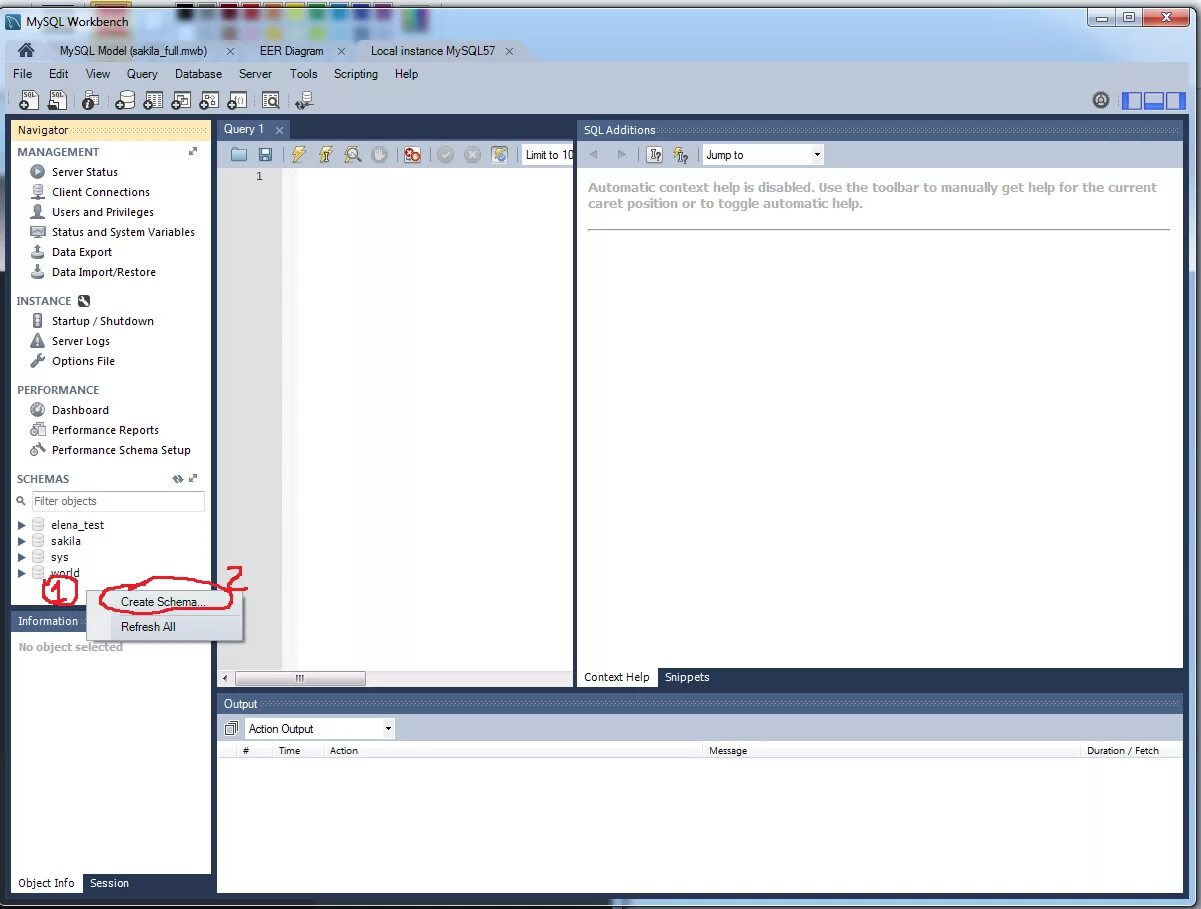
Task: Open Data Export
Action: [82, 252]
